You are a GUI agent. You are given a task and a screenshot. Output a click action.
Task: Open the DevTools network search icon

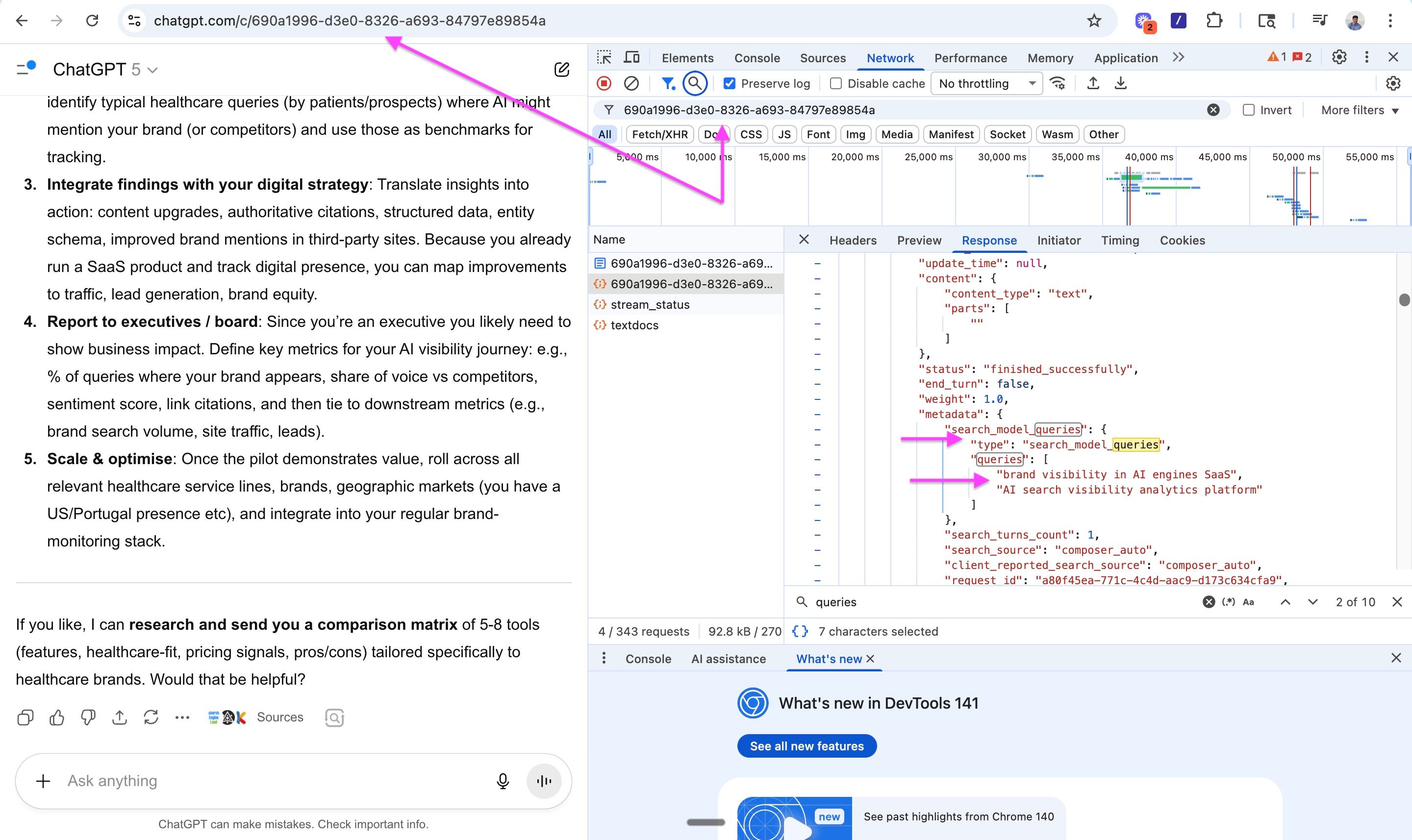(695, 84)
